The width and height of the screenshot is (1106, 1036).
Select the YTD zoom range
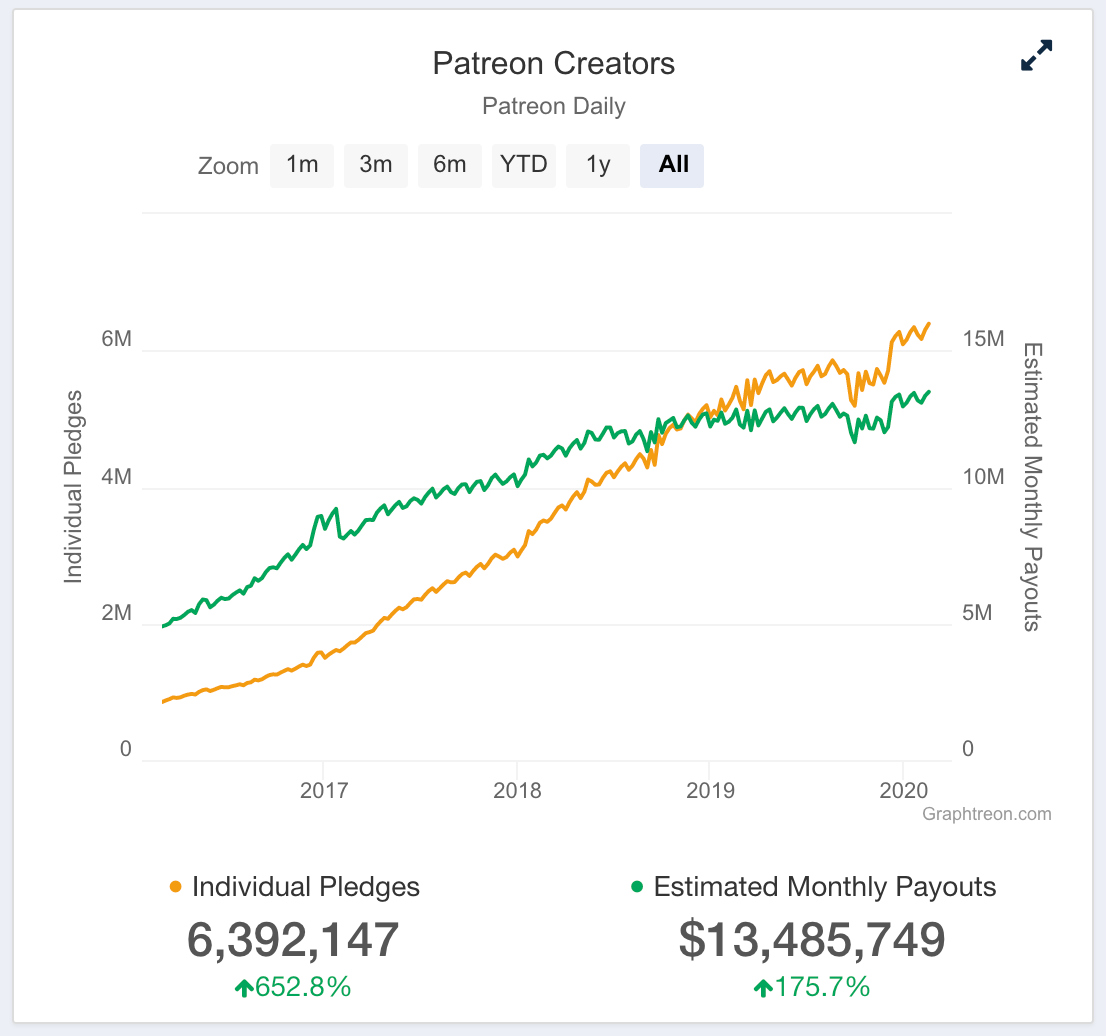(x=524, y=165)
